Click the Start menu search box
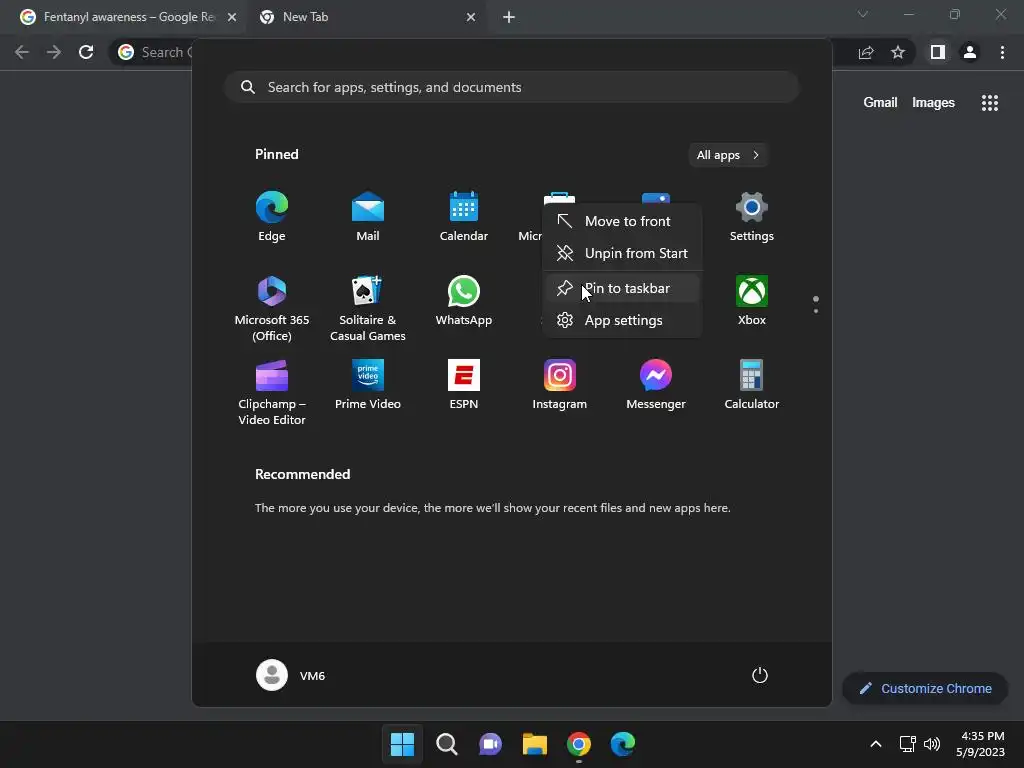The width and height of the screenshot is (1024, 768). (512, 88)
